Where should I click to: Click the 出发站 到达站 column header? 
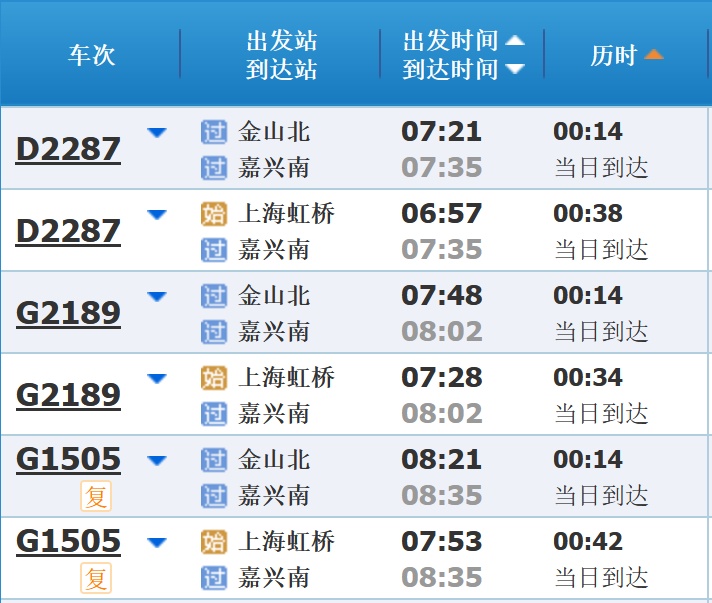click(x=281, y=55)
